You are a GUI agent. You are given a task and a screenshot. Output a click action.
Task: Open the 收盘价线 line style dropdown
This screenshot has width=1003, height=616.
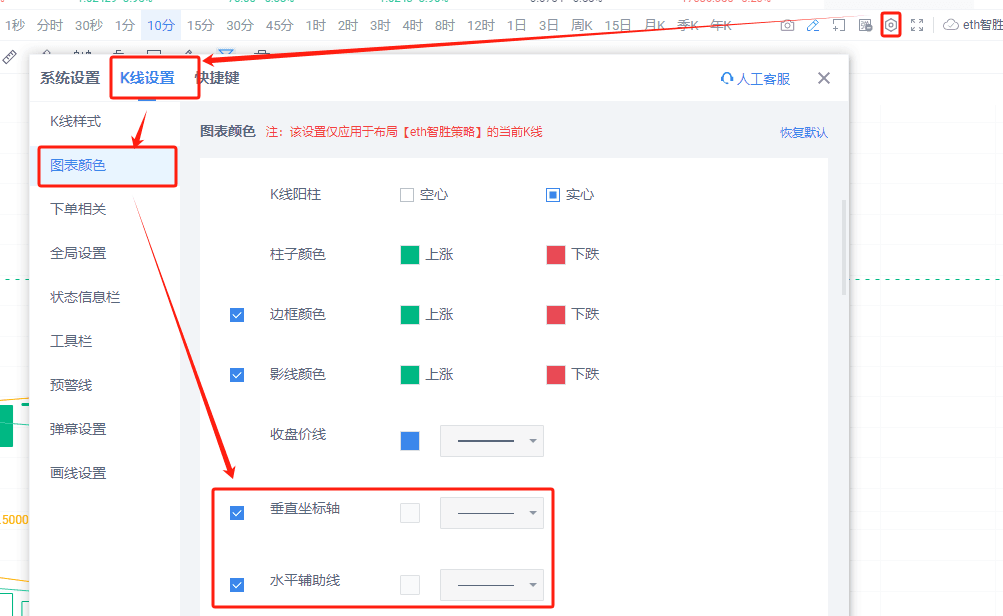492,441
